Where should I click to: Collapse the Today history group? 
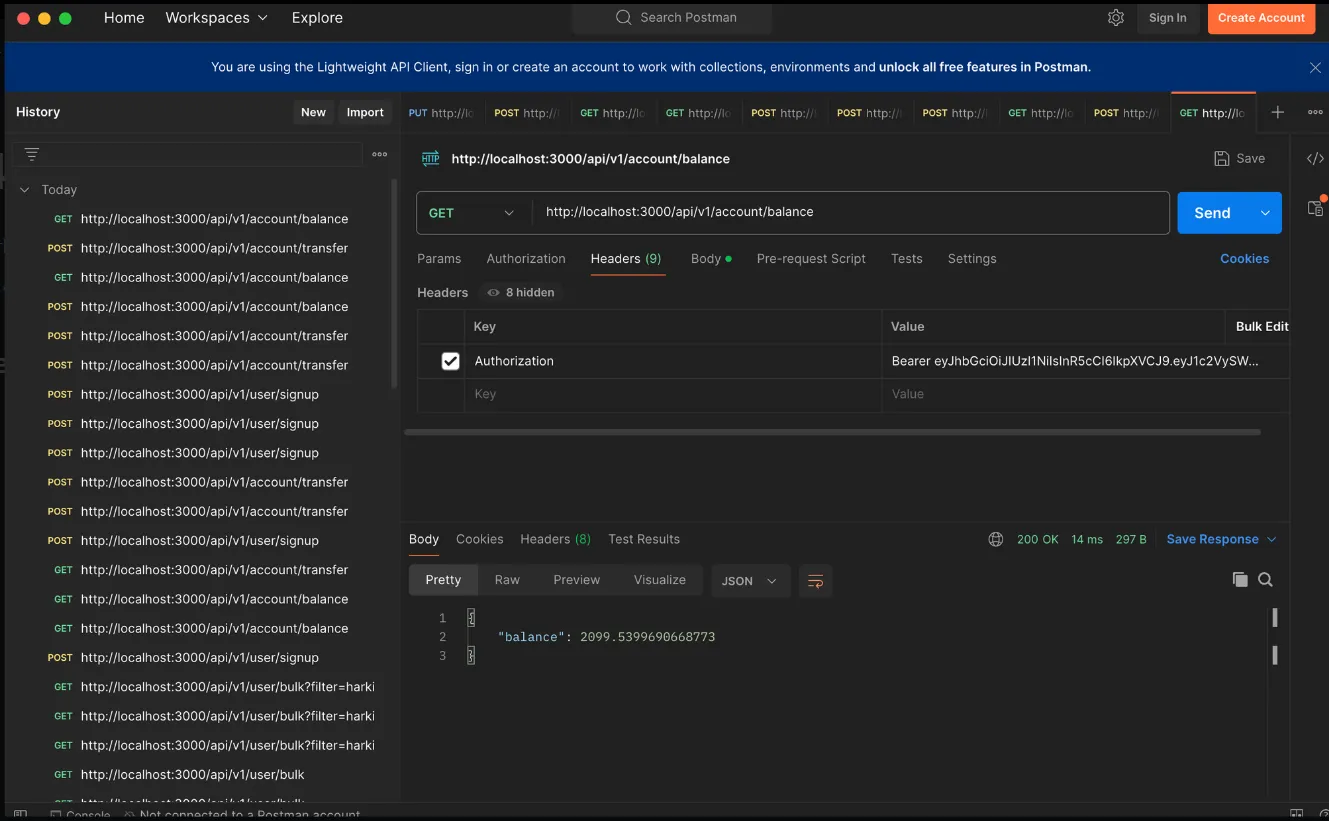click(25, 190)
